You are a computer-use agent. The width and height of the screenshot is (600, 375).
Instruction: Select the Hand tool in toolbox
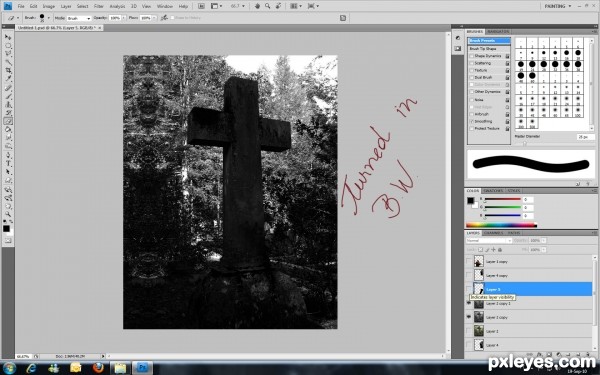8,205
